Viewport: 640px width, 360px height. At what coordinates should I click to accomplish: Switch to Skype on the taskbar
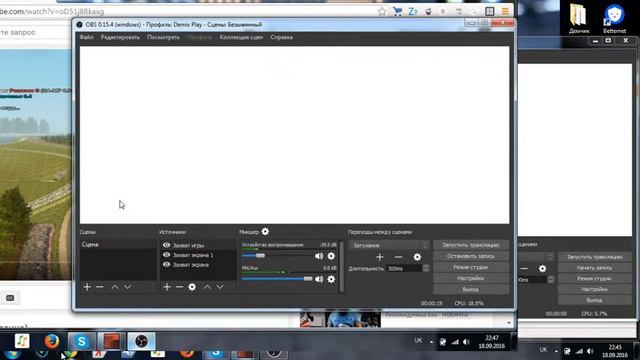tap(81, 341)
